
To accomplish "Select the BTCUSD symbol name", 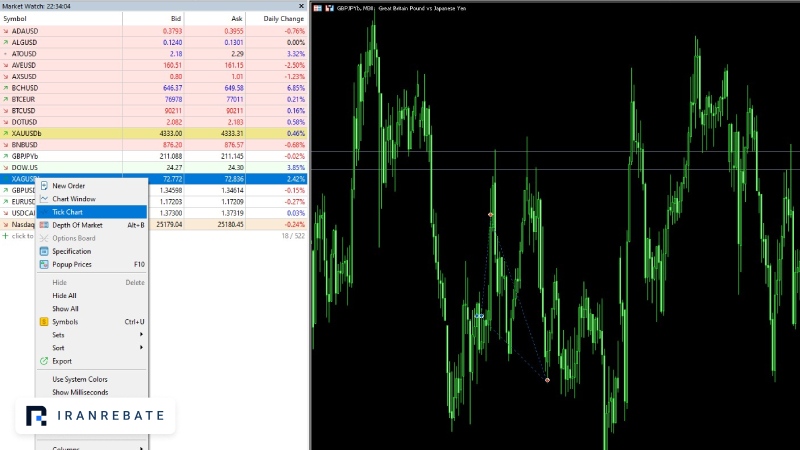I will tap(23, 111).
